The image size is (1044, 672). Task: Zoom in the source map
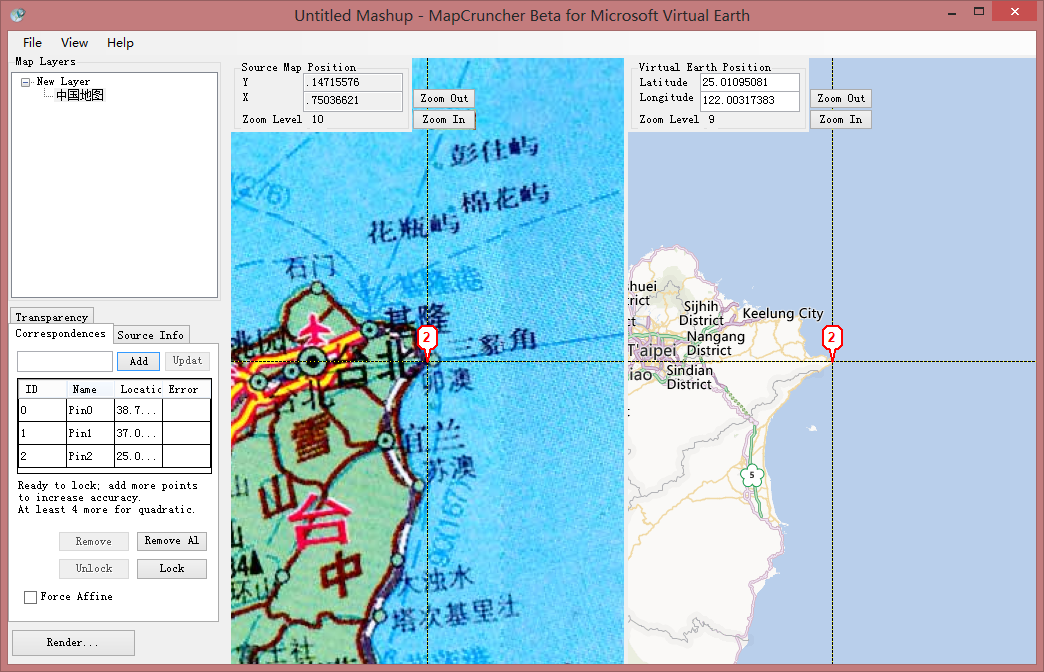point(444,119)
